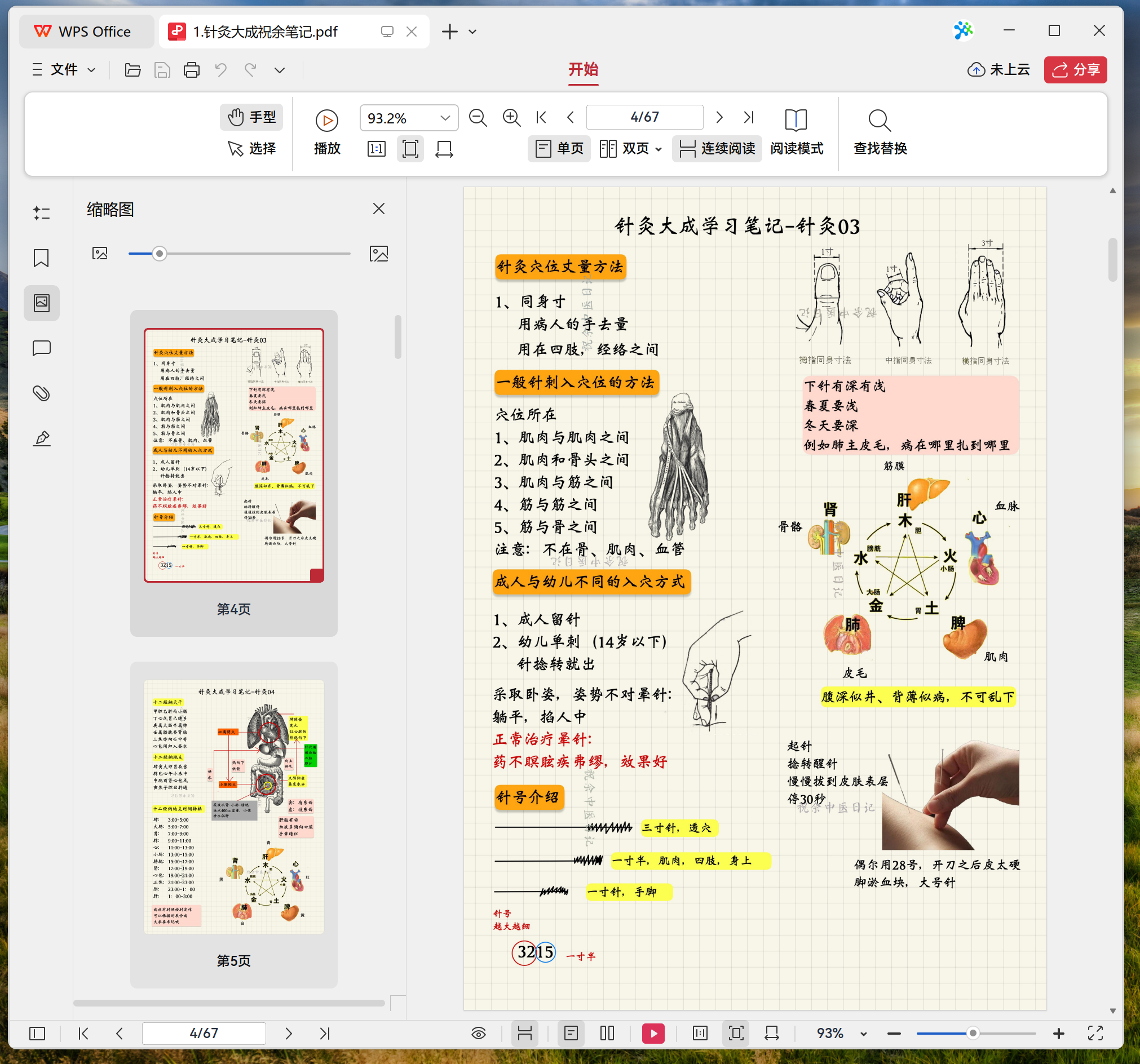
Task: Expand the 双页 two-page view dropdown
Action: [659, 148]
